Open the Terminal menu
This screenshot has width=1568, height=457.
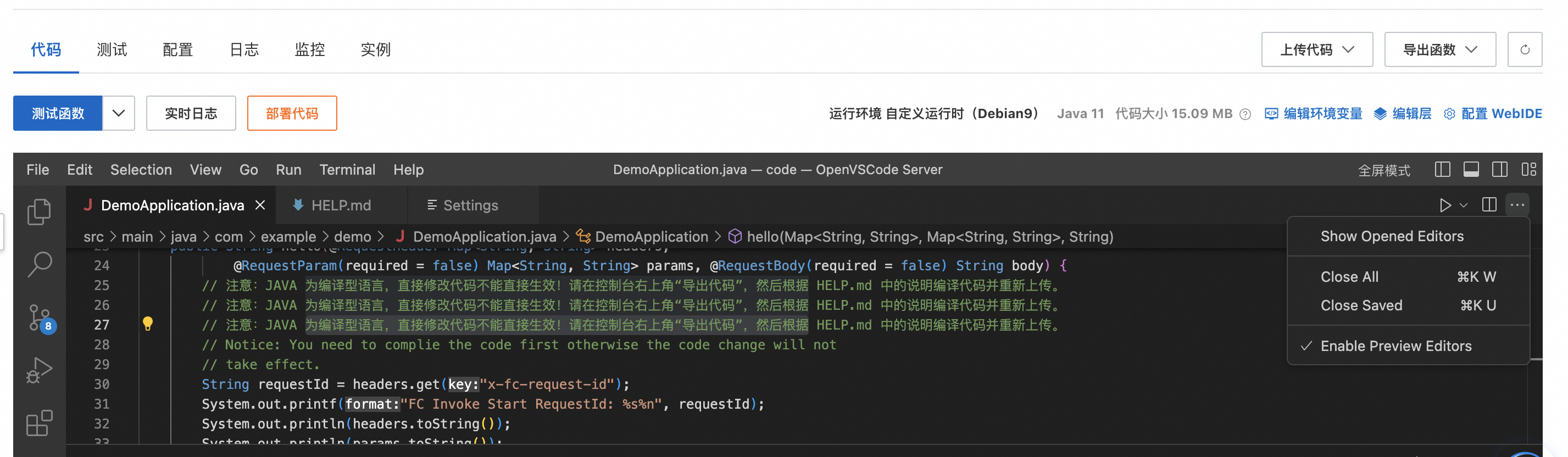pos(348,169)
